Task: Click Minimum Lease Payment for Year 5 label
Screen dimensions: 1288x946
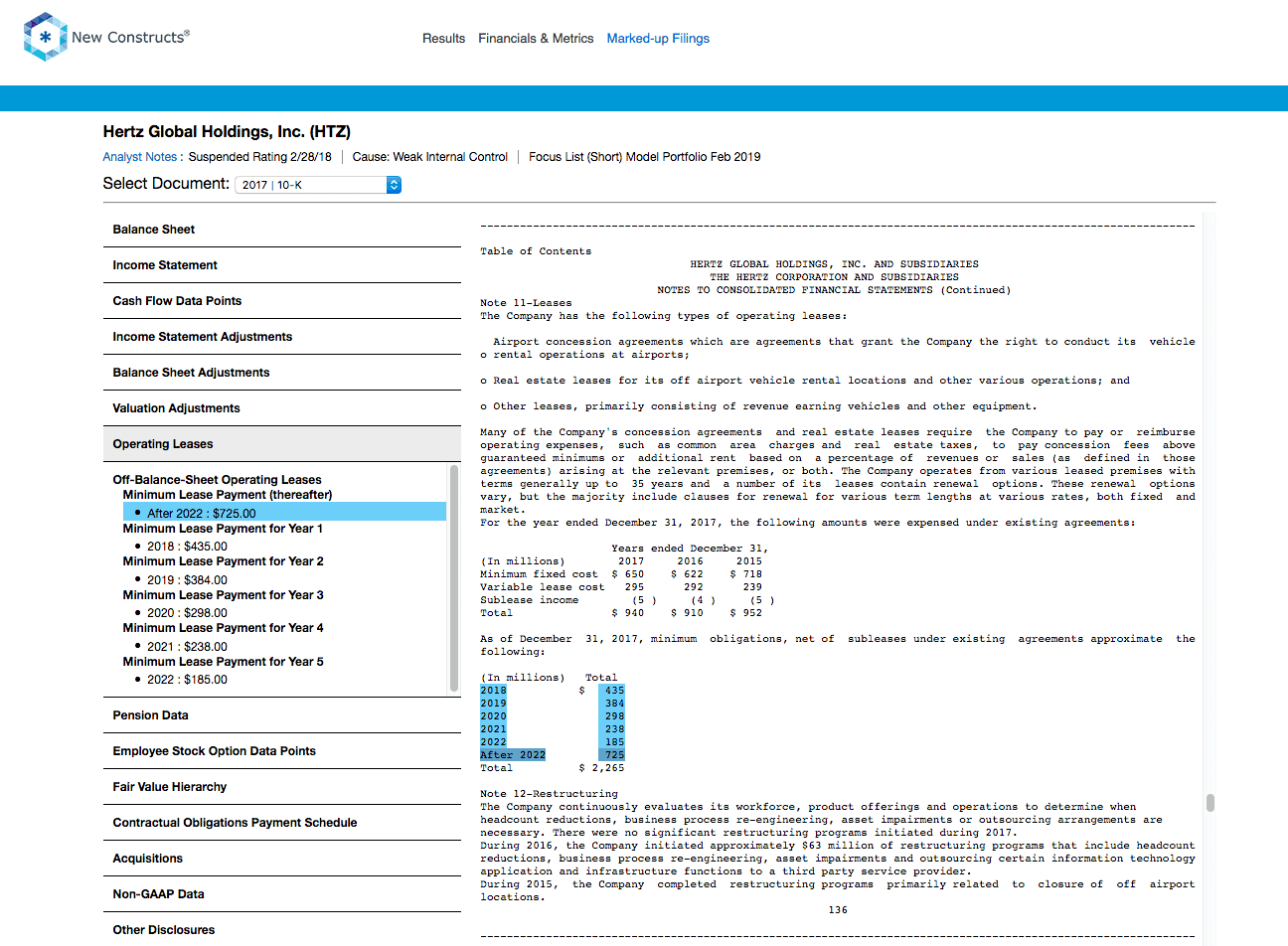Action: [223, 662]
